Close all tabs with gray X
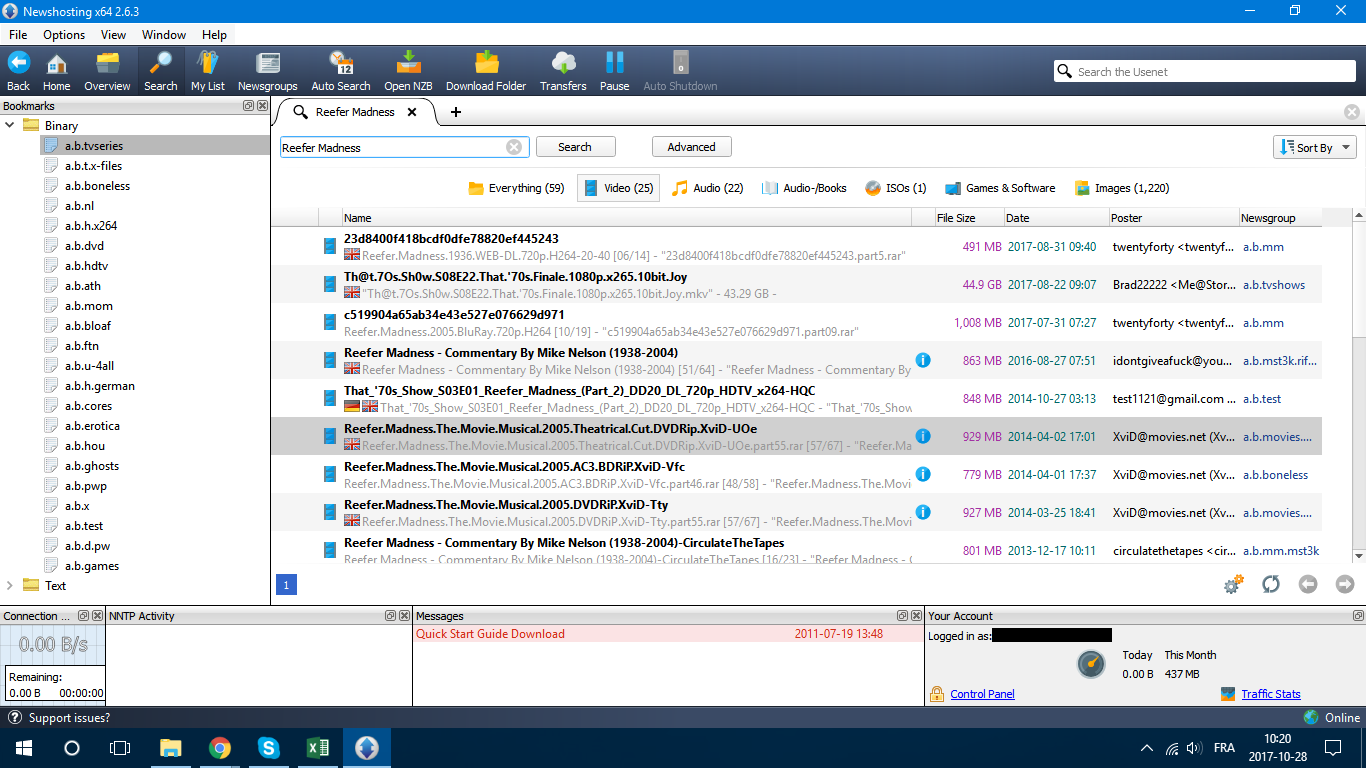The width and height of the screenshot is (1366, 768). click(x=1352, y=112)
